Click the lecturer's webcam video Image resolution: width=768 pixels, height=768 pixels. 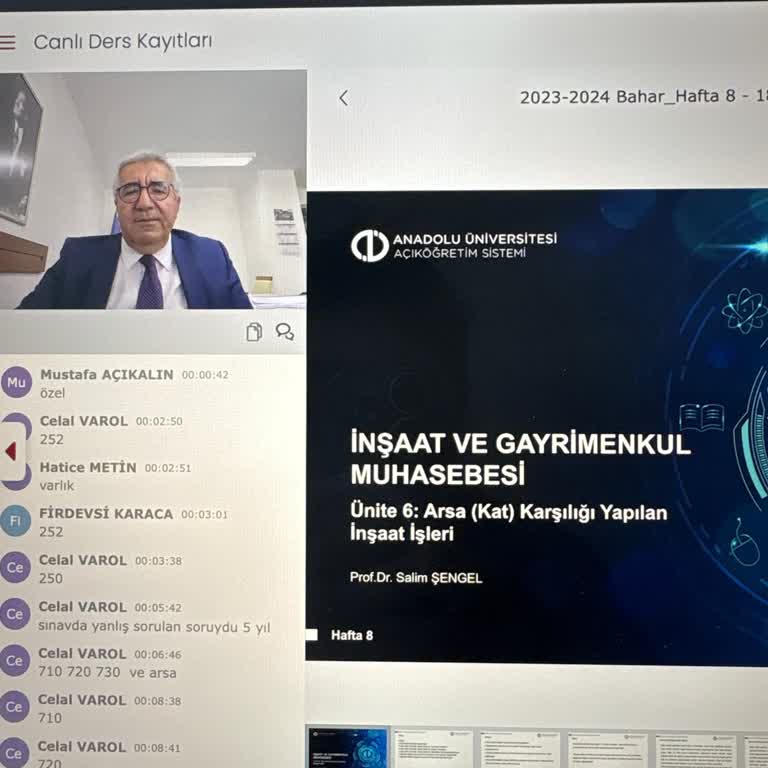[153, 190]
